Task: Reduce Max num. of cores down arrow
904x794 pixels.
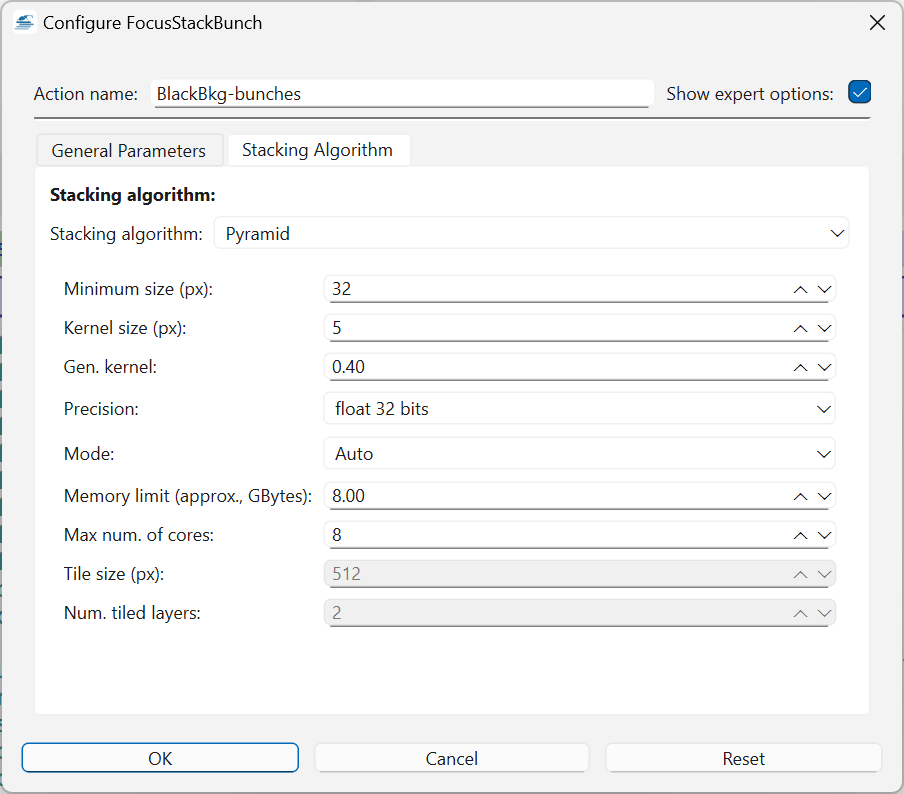Action: (x=824, y=535)
